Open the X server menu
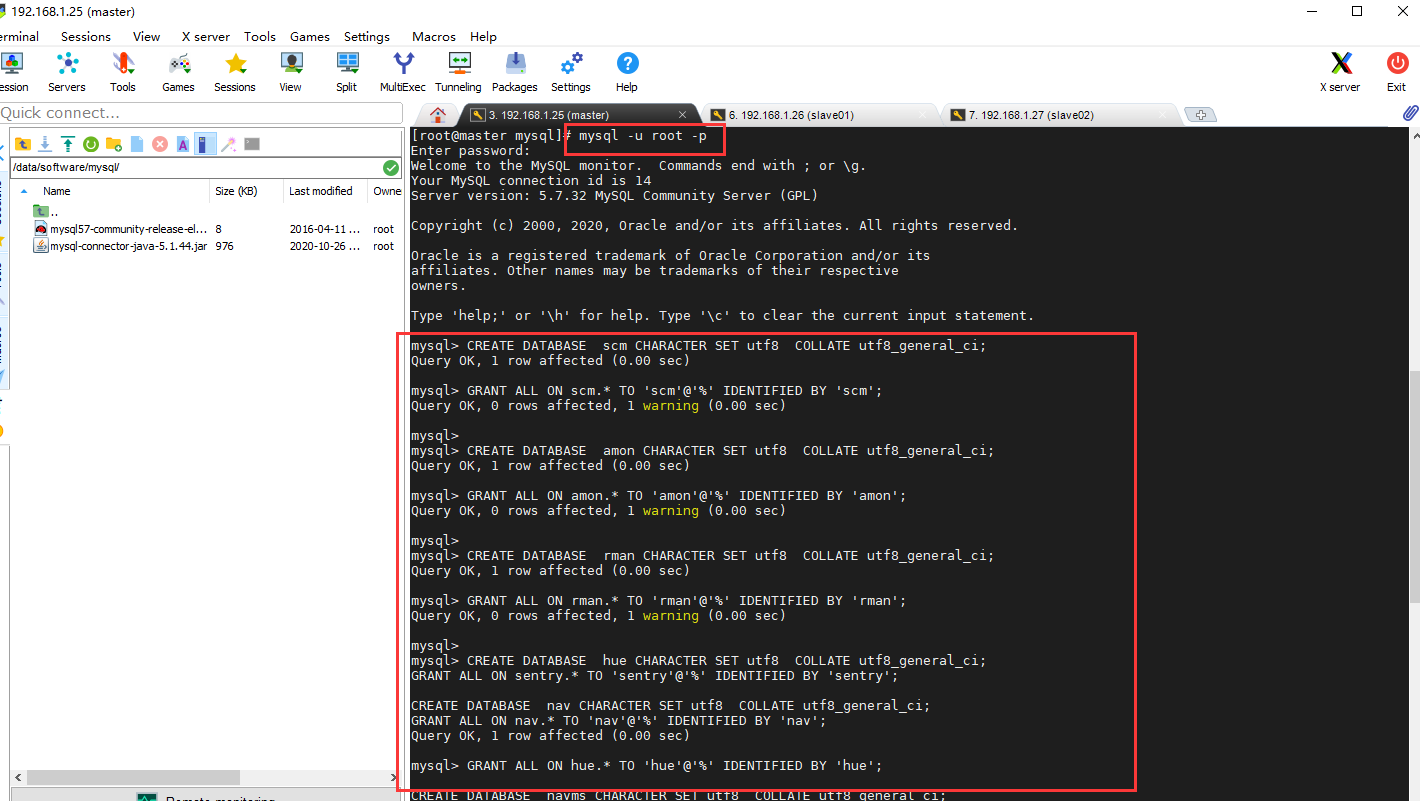 coord(205,36)
